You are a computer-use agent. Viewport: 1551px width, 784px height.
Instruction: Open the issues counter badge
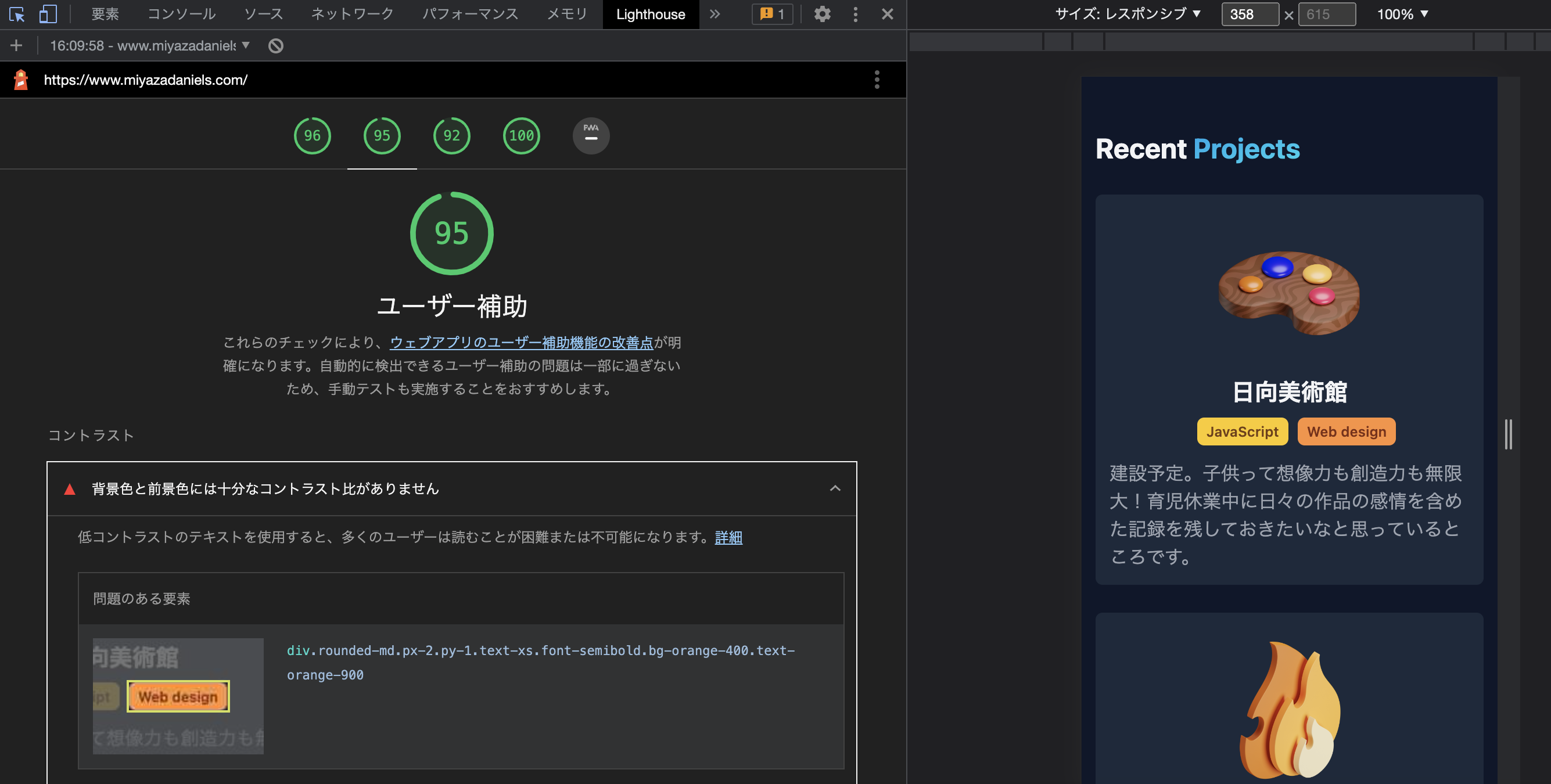pyautogui.click(x=773, y=14)
